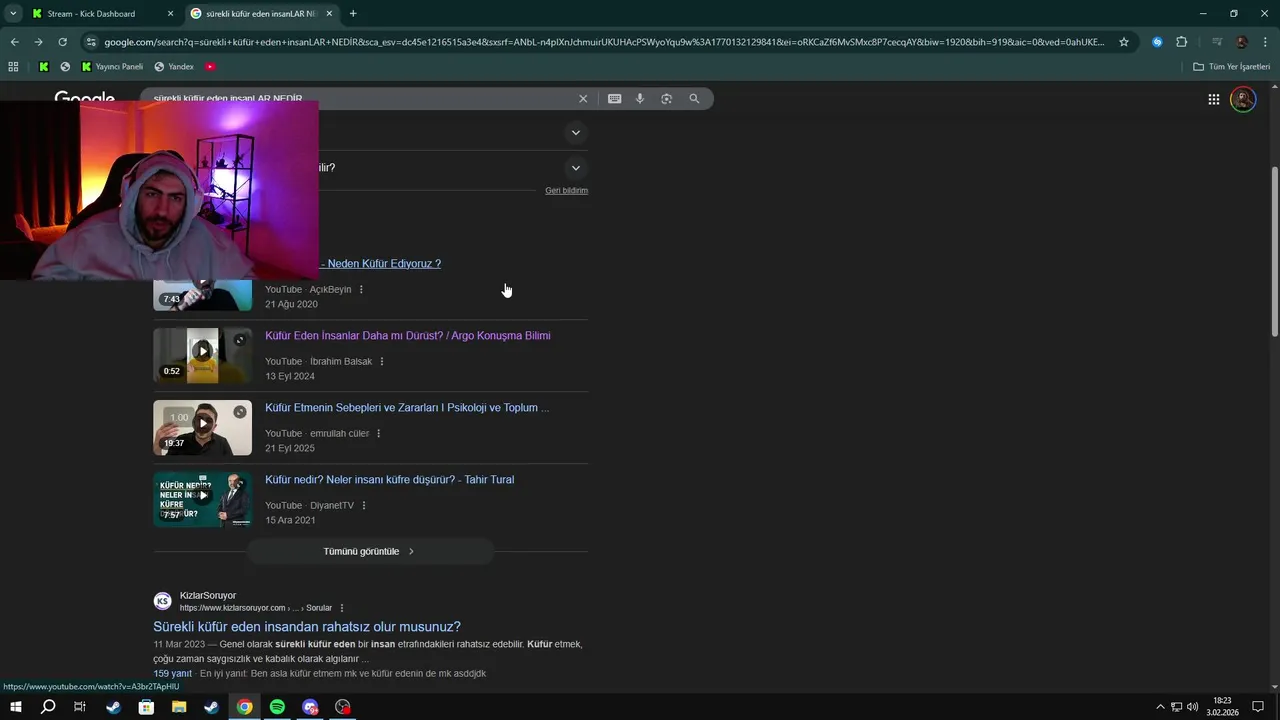The image size is (1280, 720).
Task: Open the first Kick bookmark icon
Action: point(44,67)
